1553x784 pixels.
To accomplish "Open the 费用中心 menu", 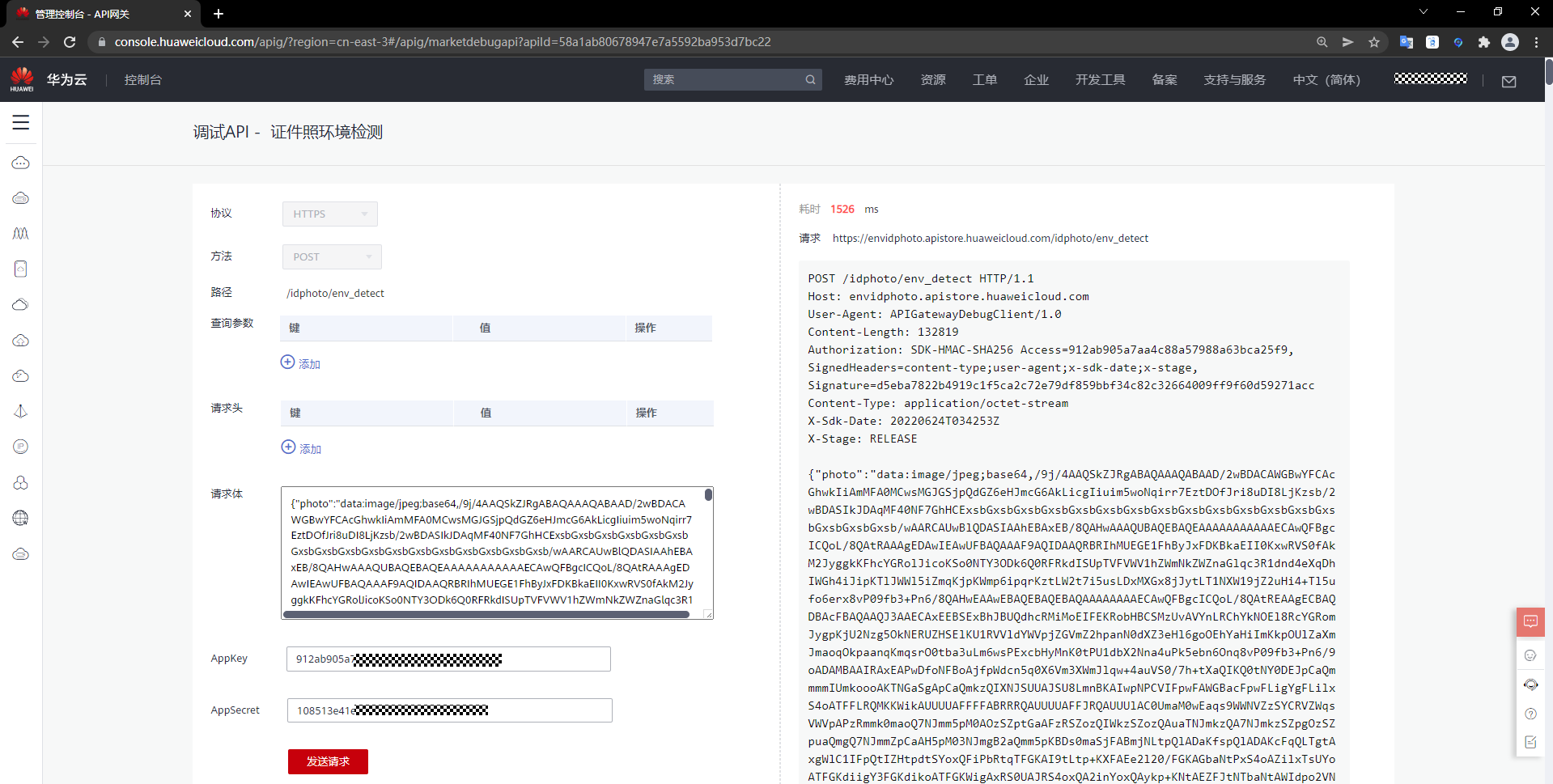I will pyautogui.click(x=868, y=79).
